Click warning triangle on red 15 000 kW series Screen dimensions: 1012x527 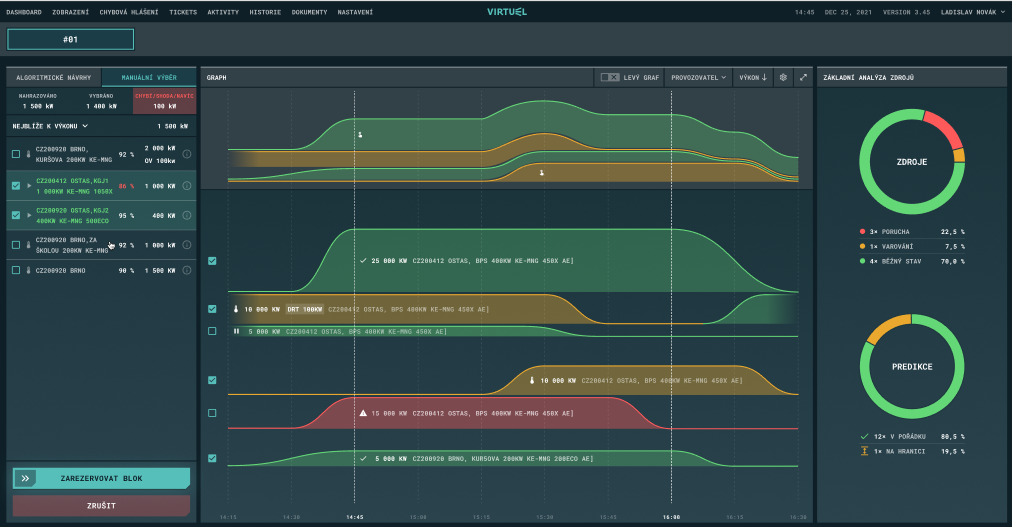363,413
